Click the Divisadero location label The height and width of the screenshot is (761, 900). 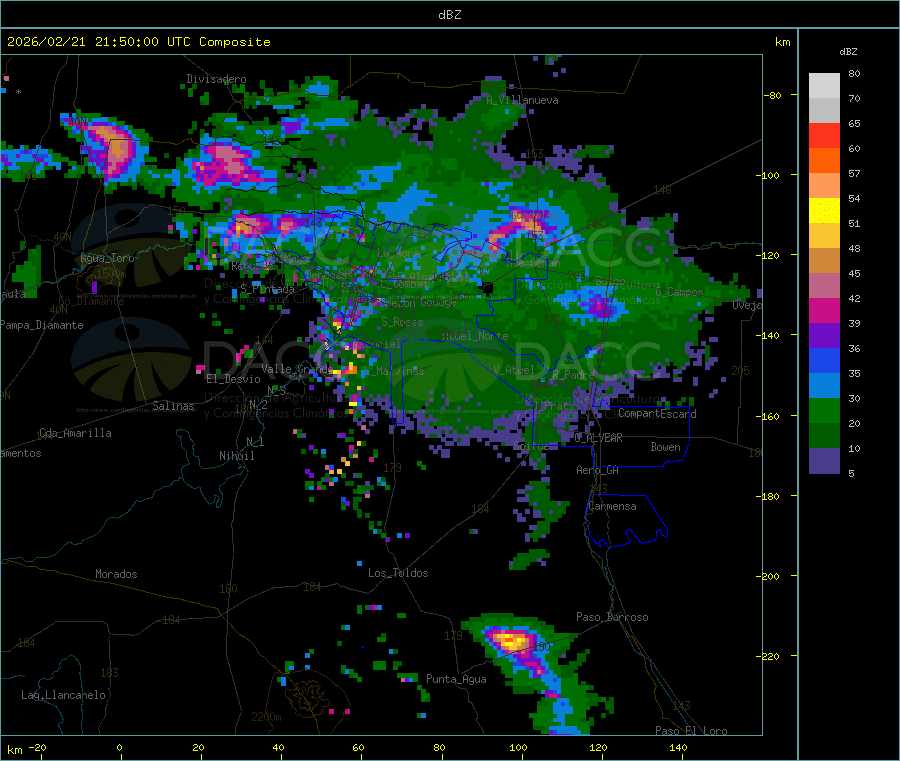pos(216,79)
